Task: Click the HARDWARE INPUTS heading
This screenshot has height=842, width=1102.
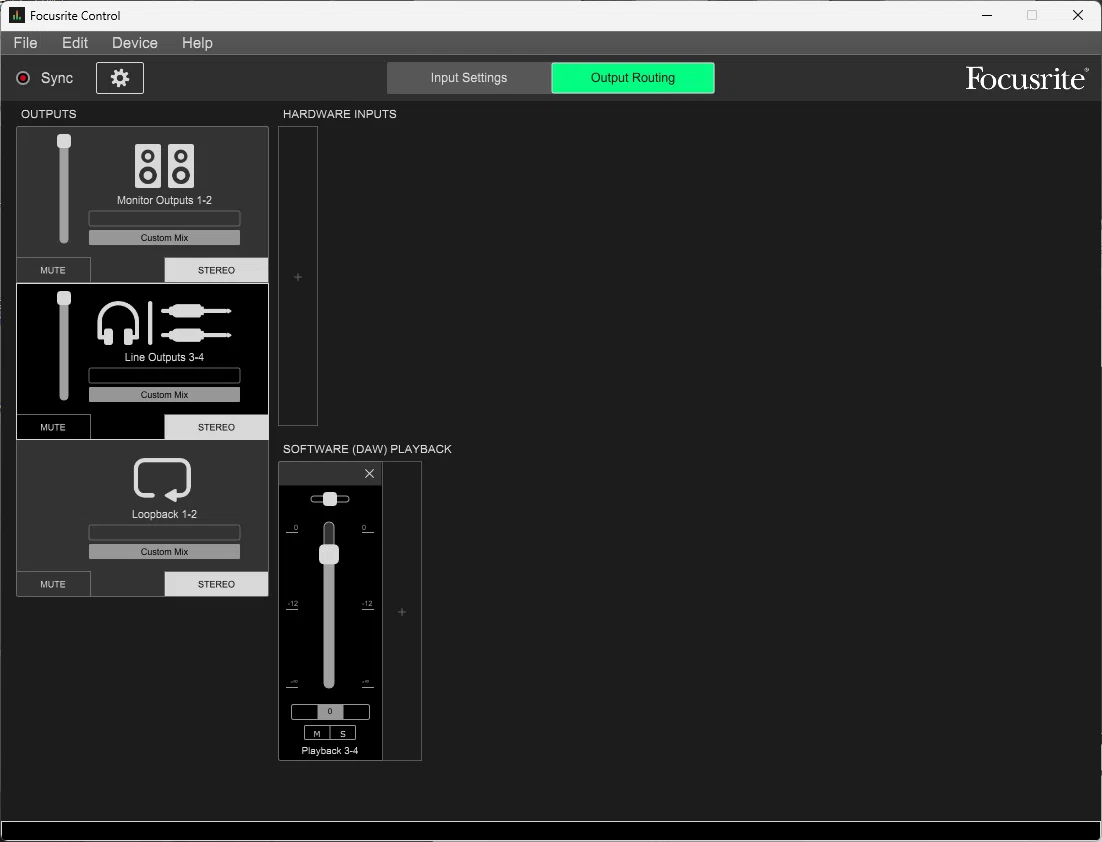Action: point(339,114)
